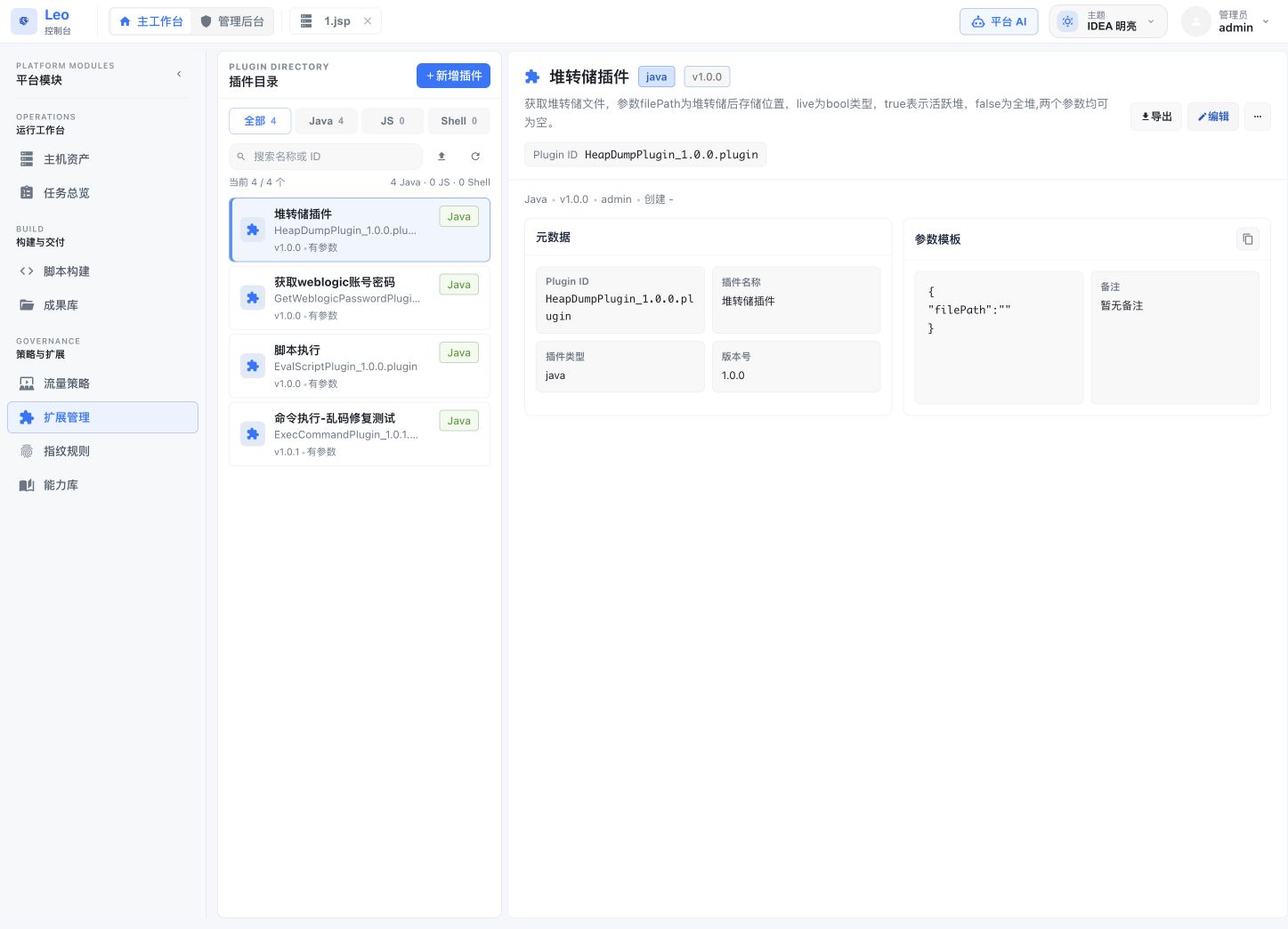Copy the 参数模板 with copy icon
The width and height of the screenshot is (1288, 929).
1248,238
